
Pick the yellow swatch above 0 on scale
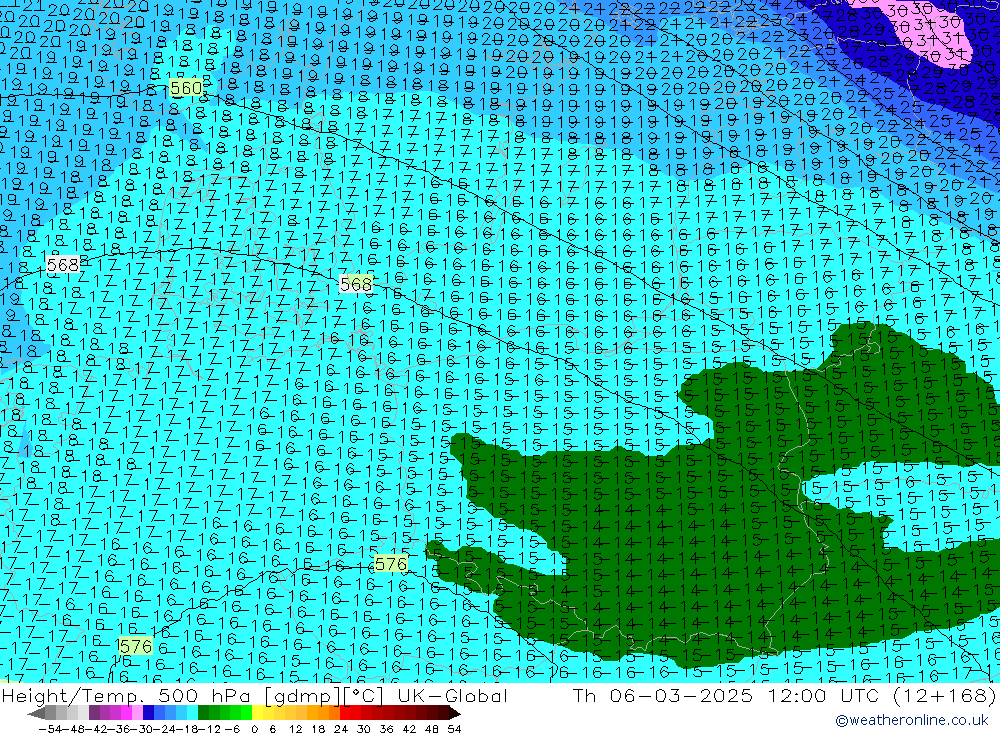point(258,713)
